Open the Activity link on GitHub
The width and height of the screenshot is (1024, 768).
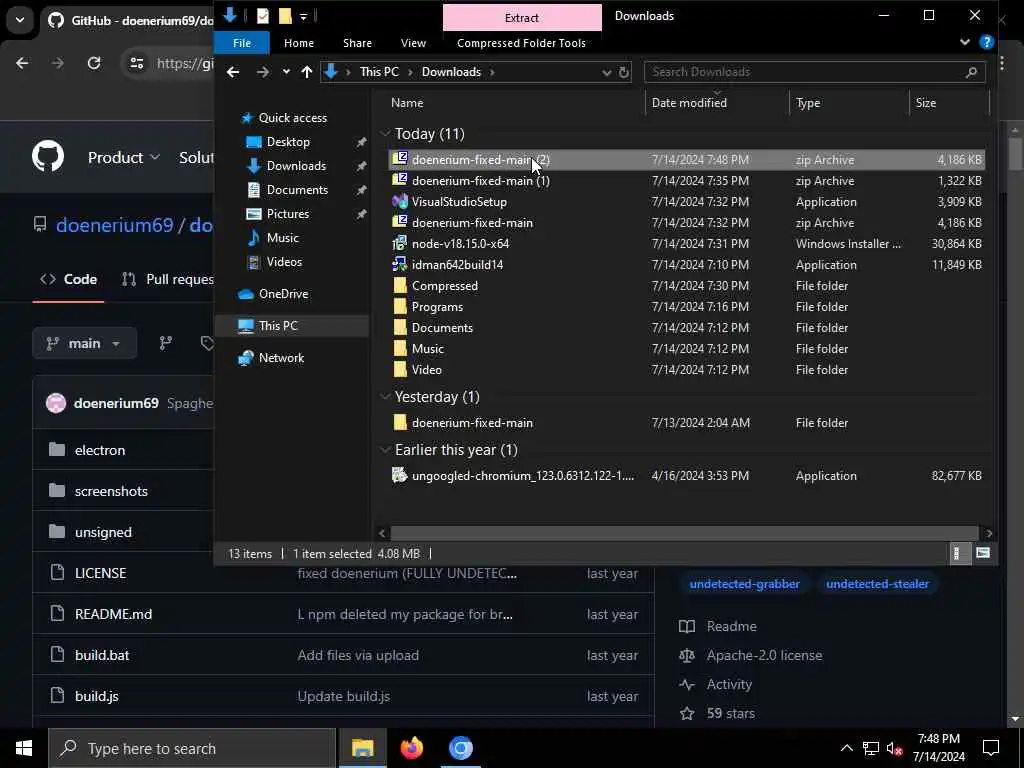pos(729,684)
